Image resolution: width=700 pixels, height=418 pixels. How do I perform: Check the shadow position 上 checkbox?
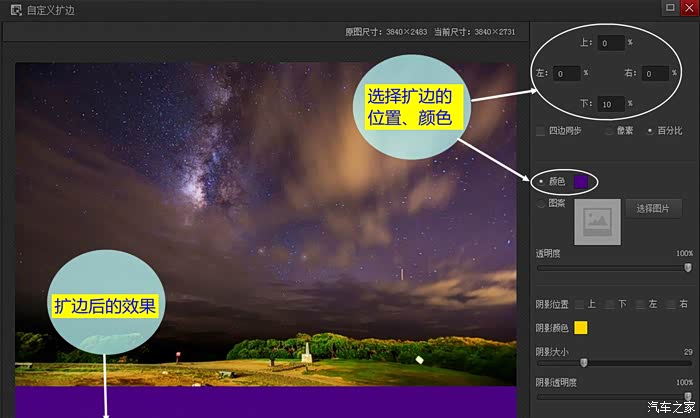point(580,304)
